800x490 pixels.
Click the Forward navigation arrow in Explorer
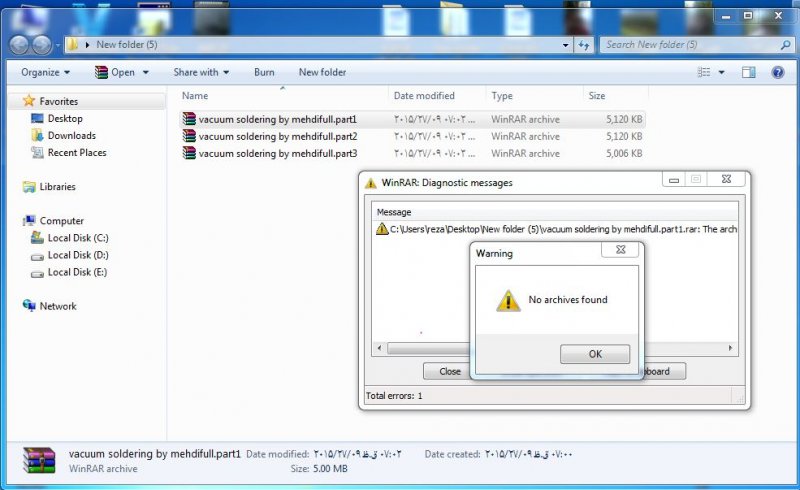[x=42, y=45]
